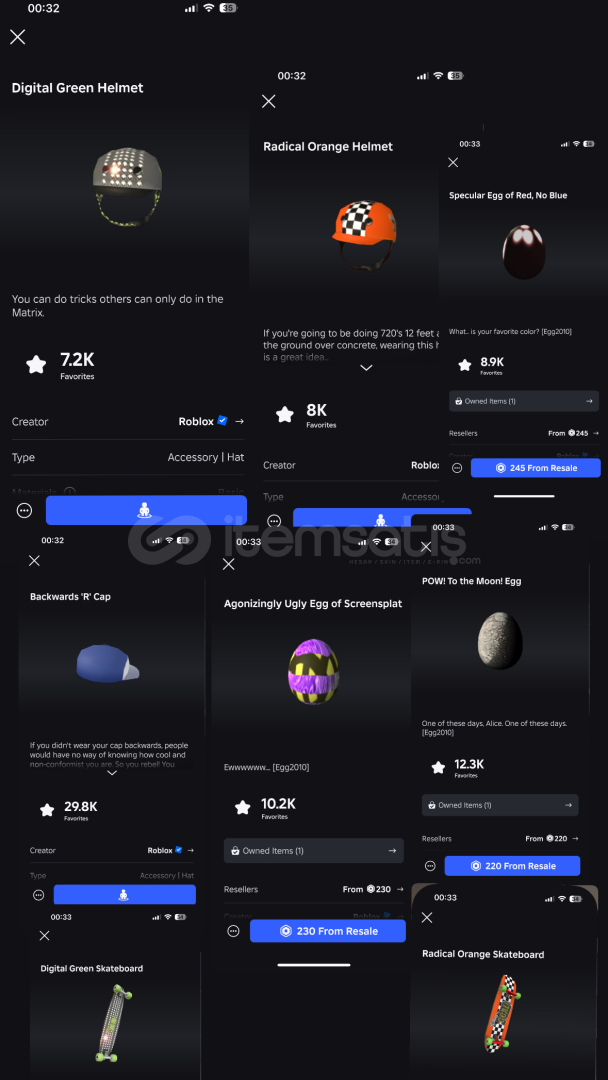Star the Specular Egg of Red, No Blue
608x1080 pixels.
[x=465, y=365]
